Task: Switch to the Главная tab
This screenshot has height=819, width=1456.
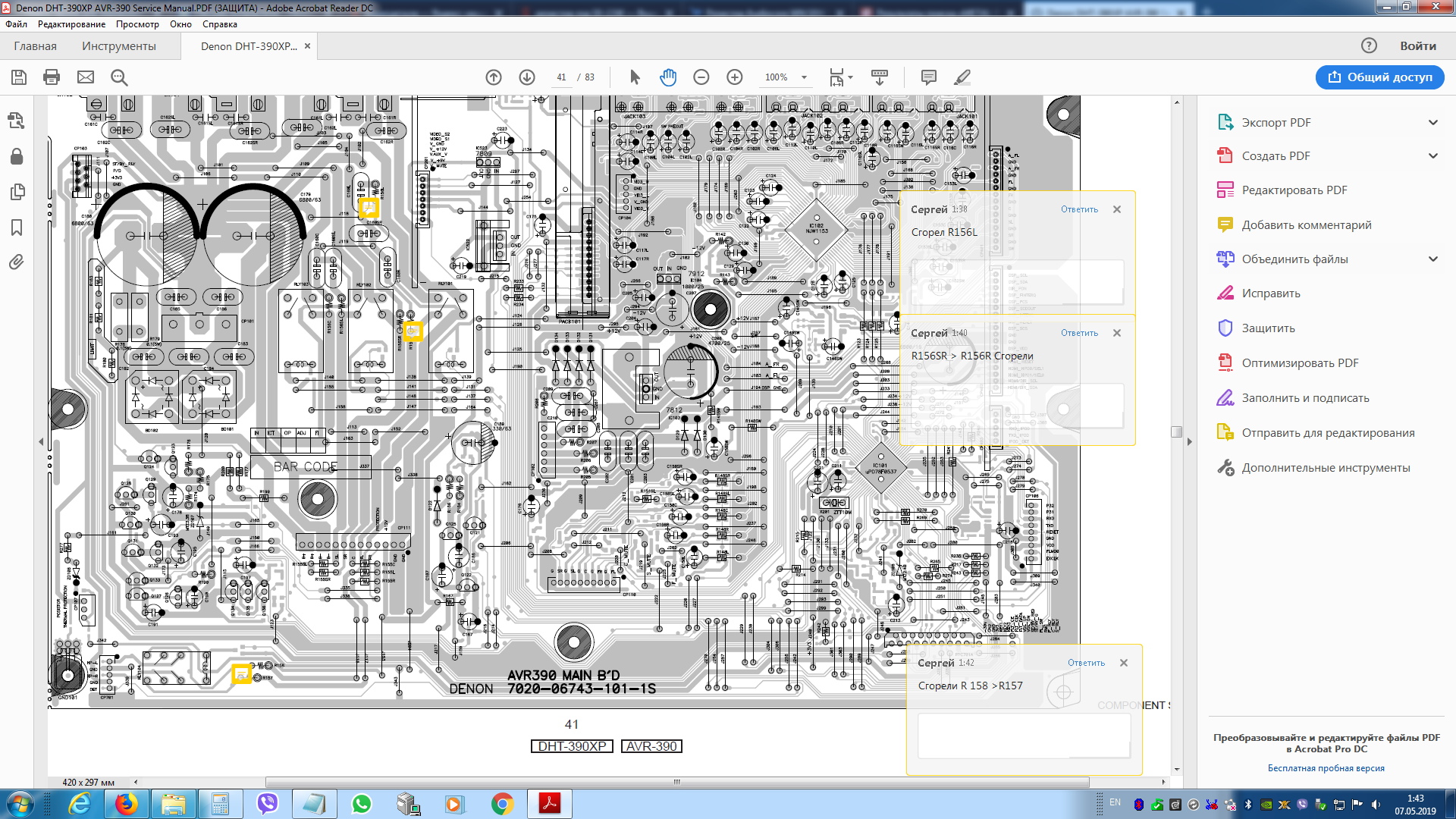Action: (x=35, y=46)
